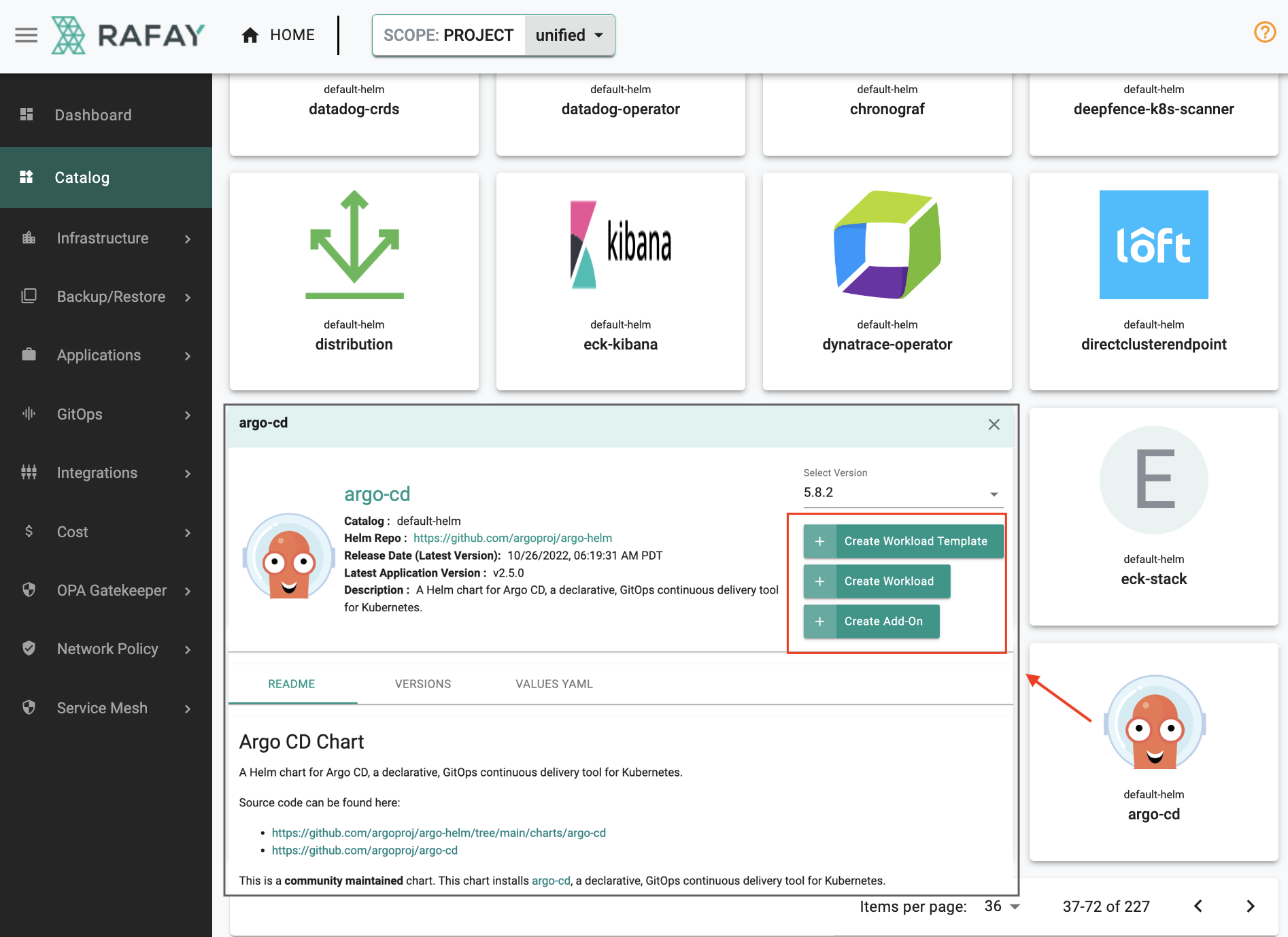Go to the previous catalog page
This screenshot has height=937, width=1288.
tap(1198, 906)
